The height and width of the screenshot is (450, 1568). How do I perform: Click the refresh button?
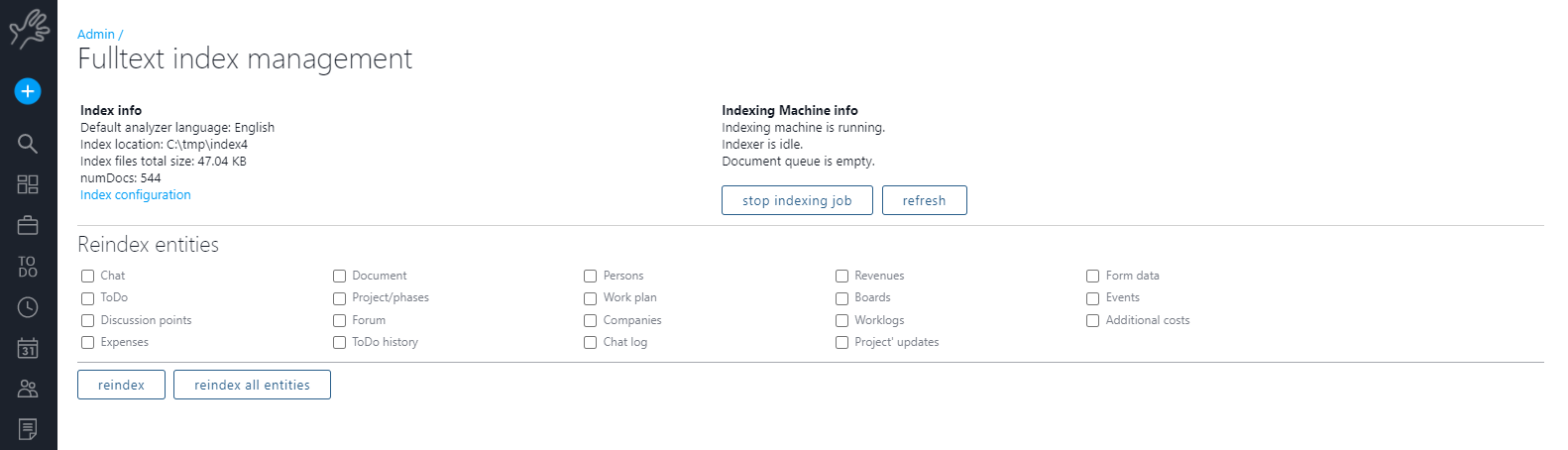click(x=924, y=200)
